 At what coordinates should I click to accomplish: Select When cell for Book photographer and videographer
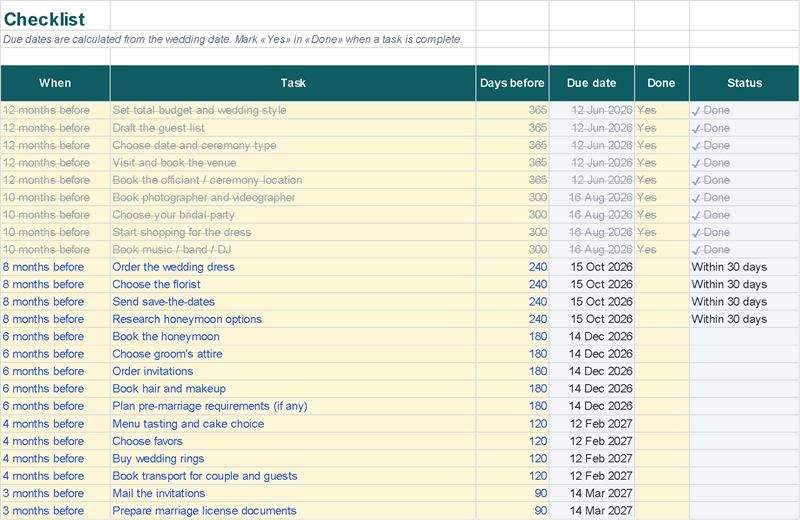coord(55,197)
